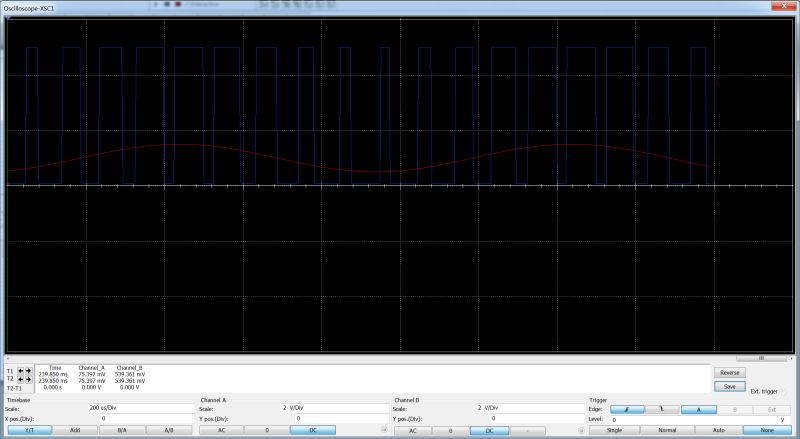This screenshot has width=800, height=439.
Task: Choose trigger source B
Action: coord(735,409)
